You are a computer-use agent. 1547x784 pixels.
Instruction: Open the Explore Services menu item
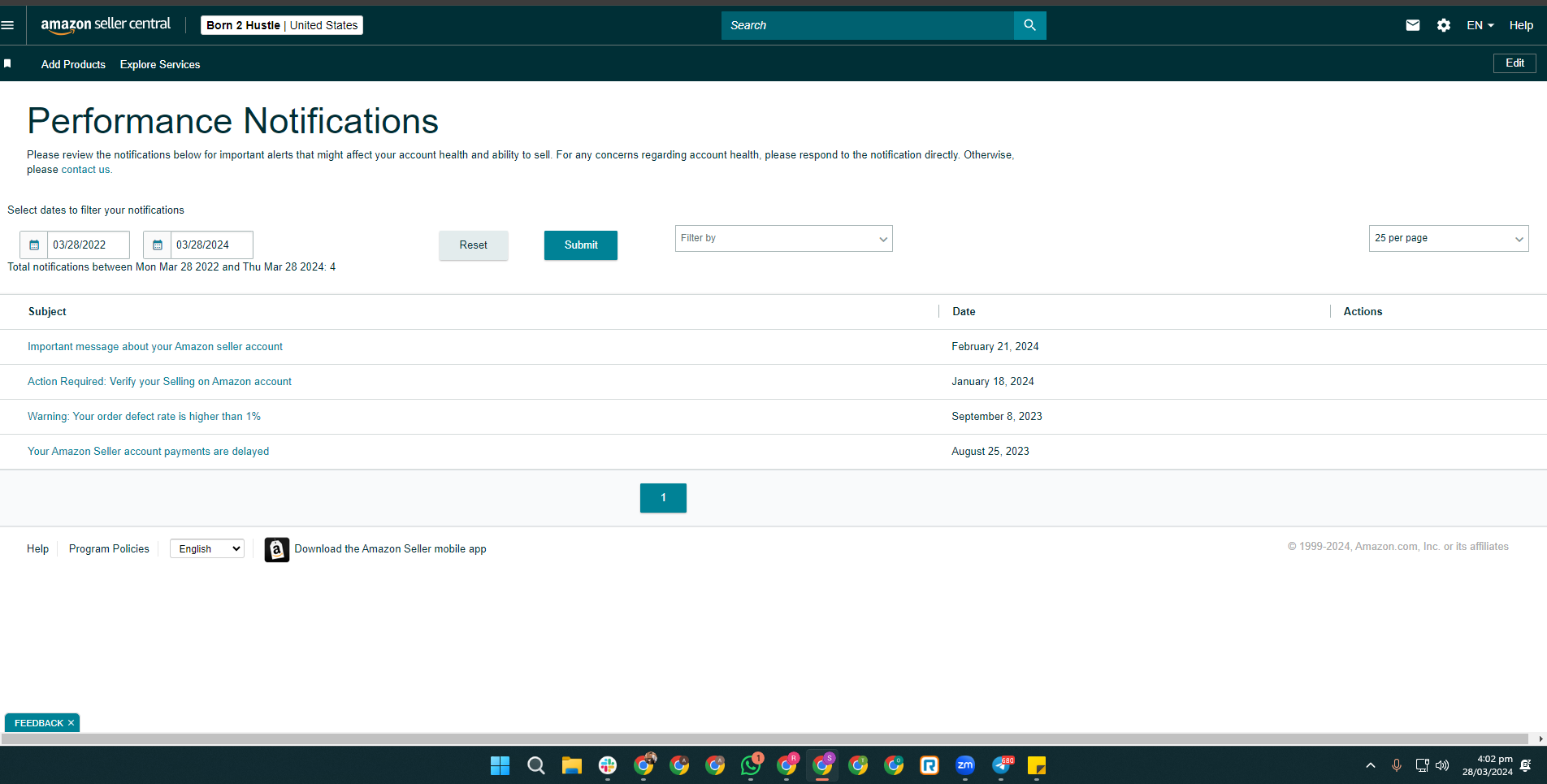160,64
